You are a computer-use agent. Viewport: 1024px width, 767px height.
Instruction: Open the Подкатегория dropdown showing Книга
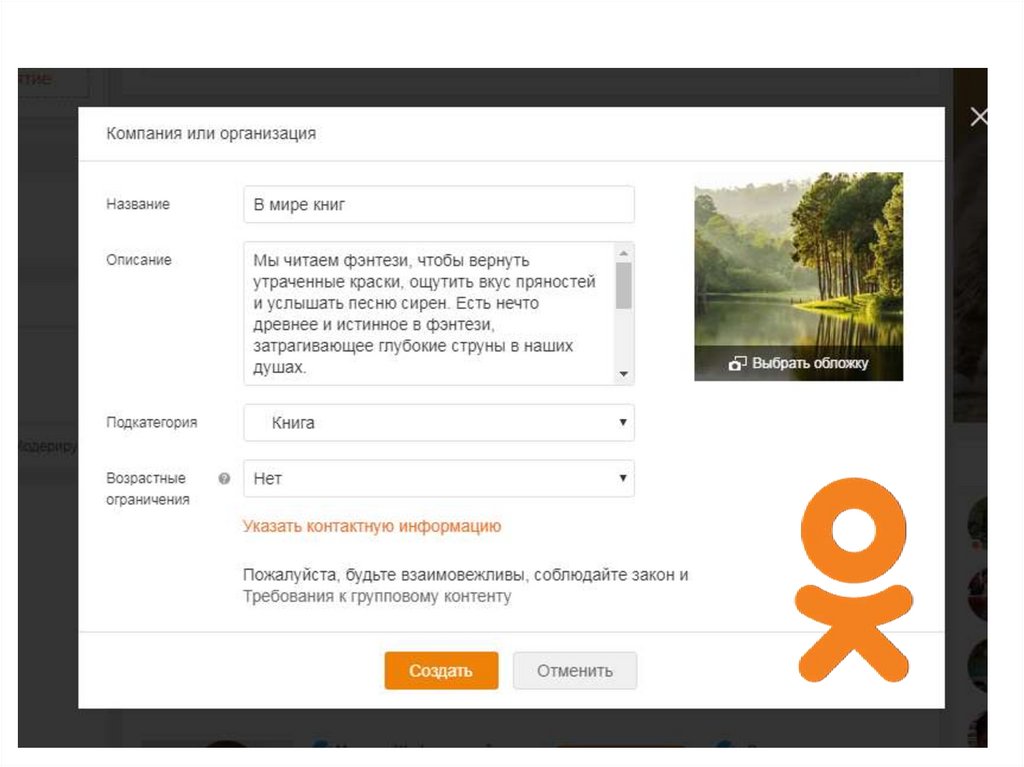(439, 423)
